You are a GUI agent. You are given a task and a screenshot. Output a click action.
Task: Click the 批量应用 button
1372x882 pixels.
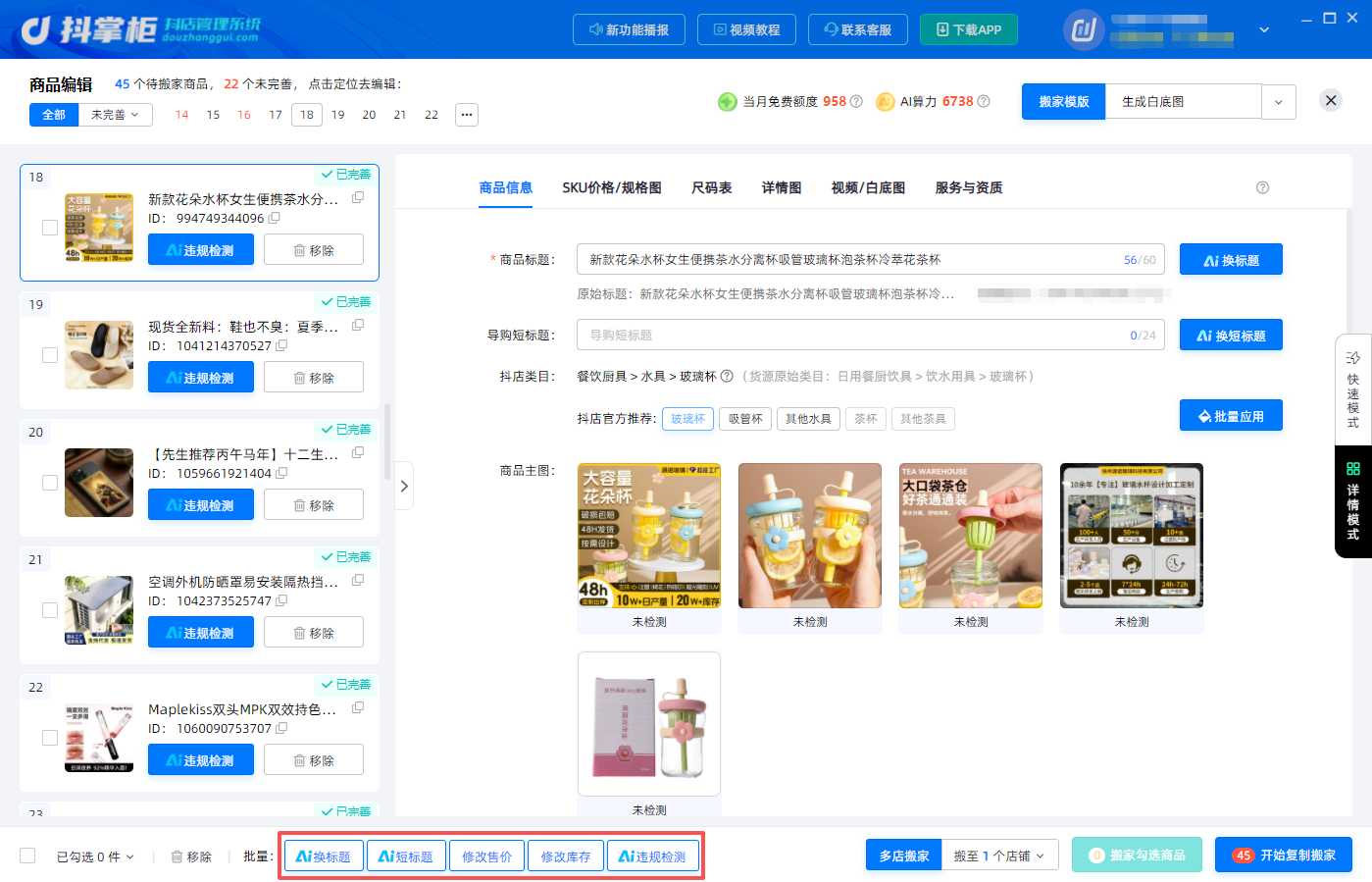pyautogui.click(x=1231, y=416)
